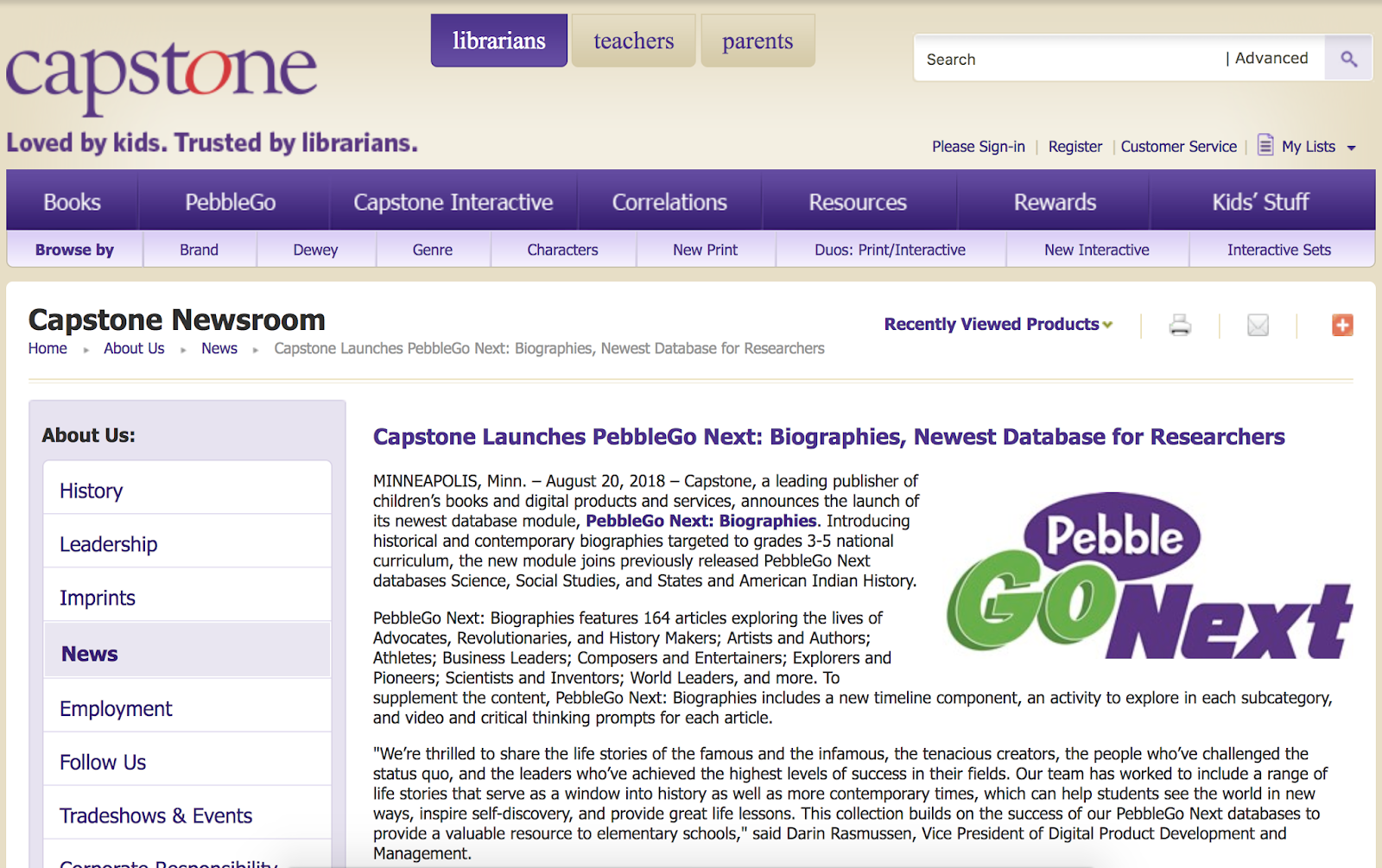Image resolution: width=1382 pixels, height=868 pixels.
Task: Click the orange share plus icon
Action: [1342, 325]
